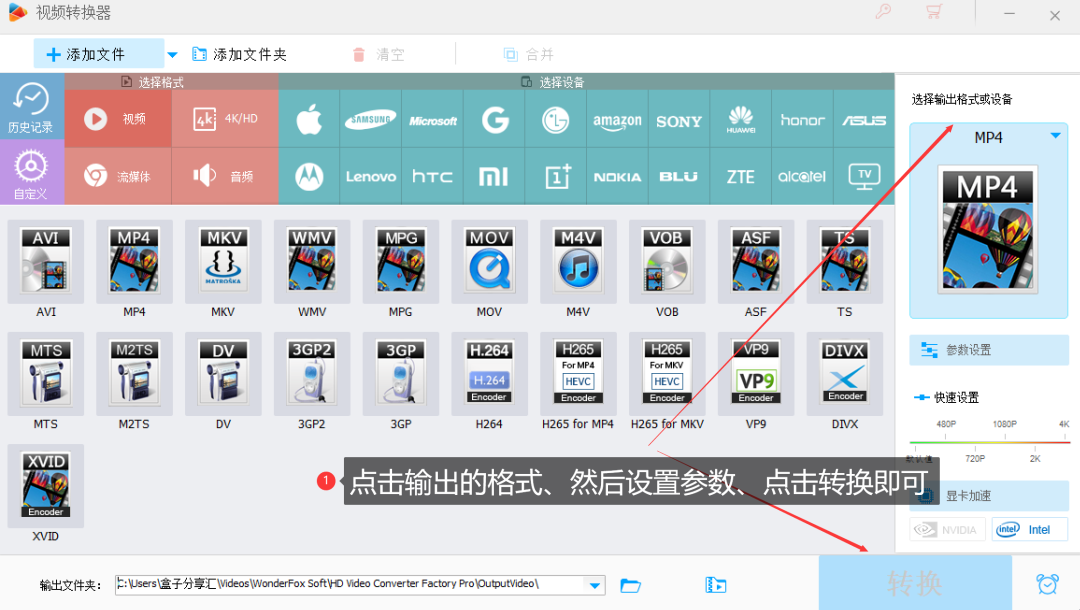Image resolution: width=1080 pixels, height=610 pixels.
Task: Open Huawei device presets
Action: tap(741, 119)
